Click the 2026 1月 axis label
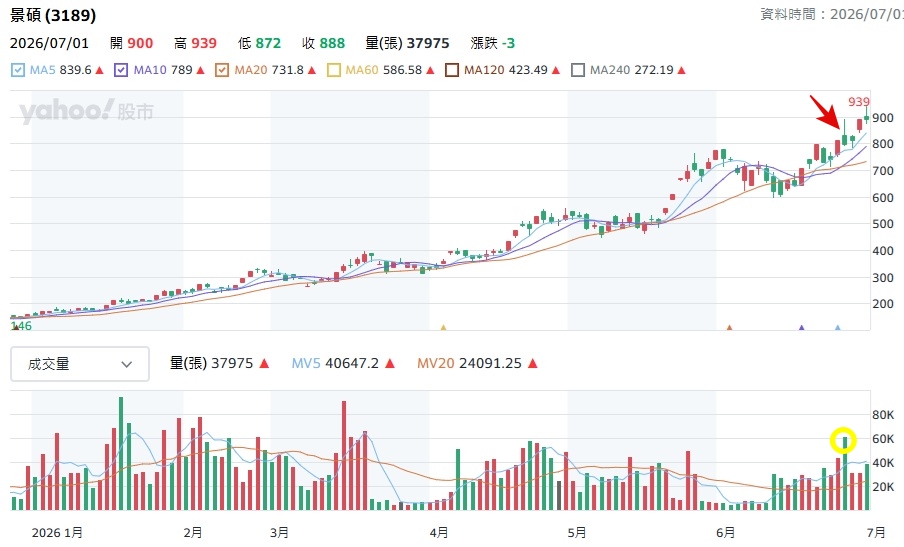This screenshot has height=547, width=904. click(57, 533)
